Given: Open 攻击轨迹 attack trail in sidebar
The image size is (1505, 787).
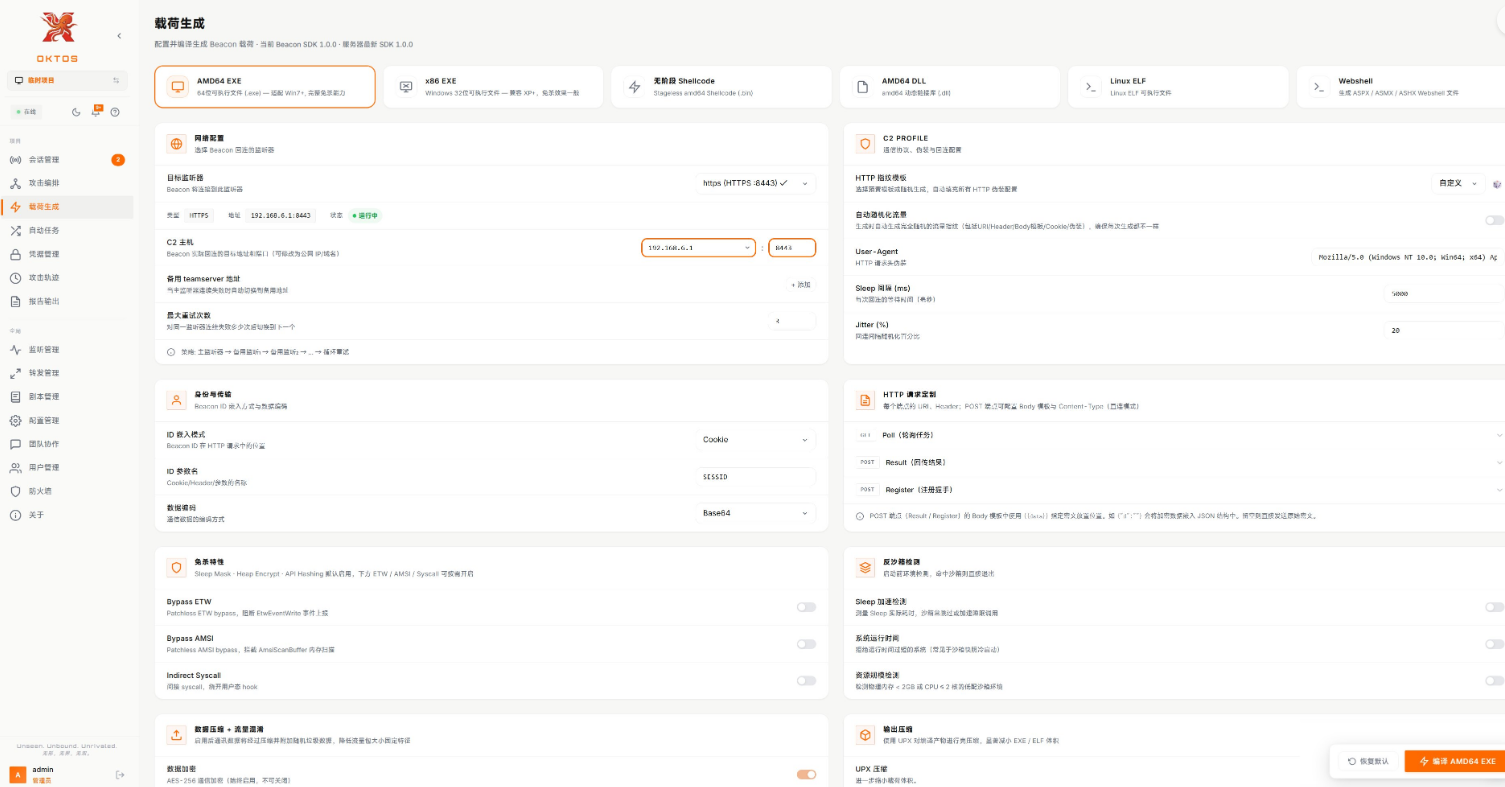Looking at the screenshot, I should [67, 277].
